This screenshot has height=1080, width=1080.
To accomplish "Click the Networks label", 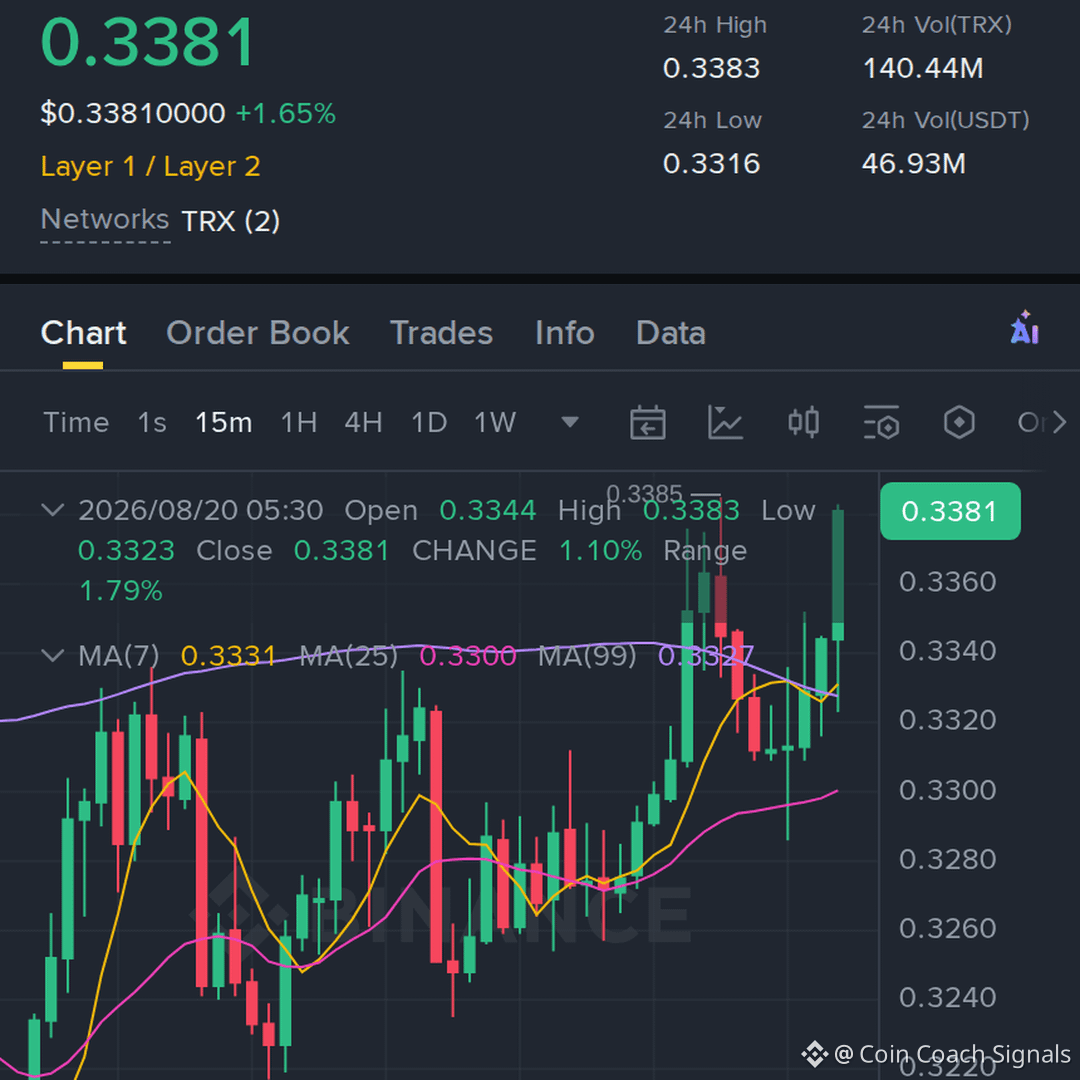I will pyautogui.click(x=105, y=220).
